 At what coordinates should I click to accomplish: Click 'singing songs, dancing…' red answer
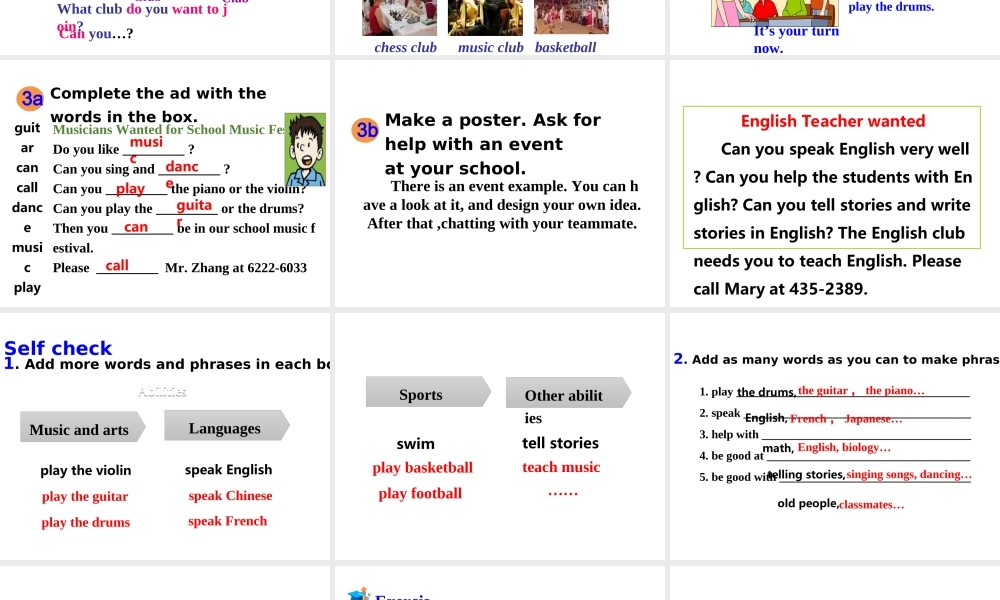[909, 474]
